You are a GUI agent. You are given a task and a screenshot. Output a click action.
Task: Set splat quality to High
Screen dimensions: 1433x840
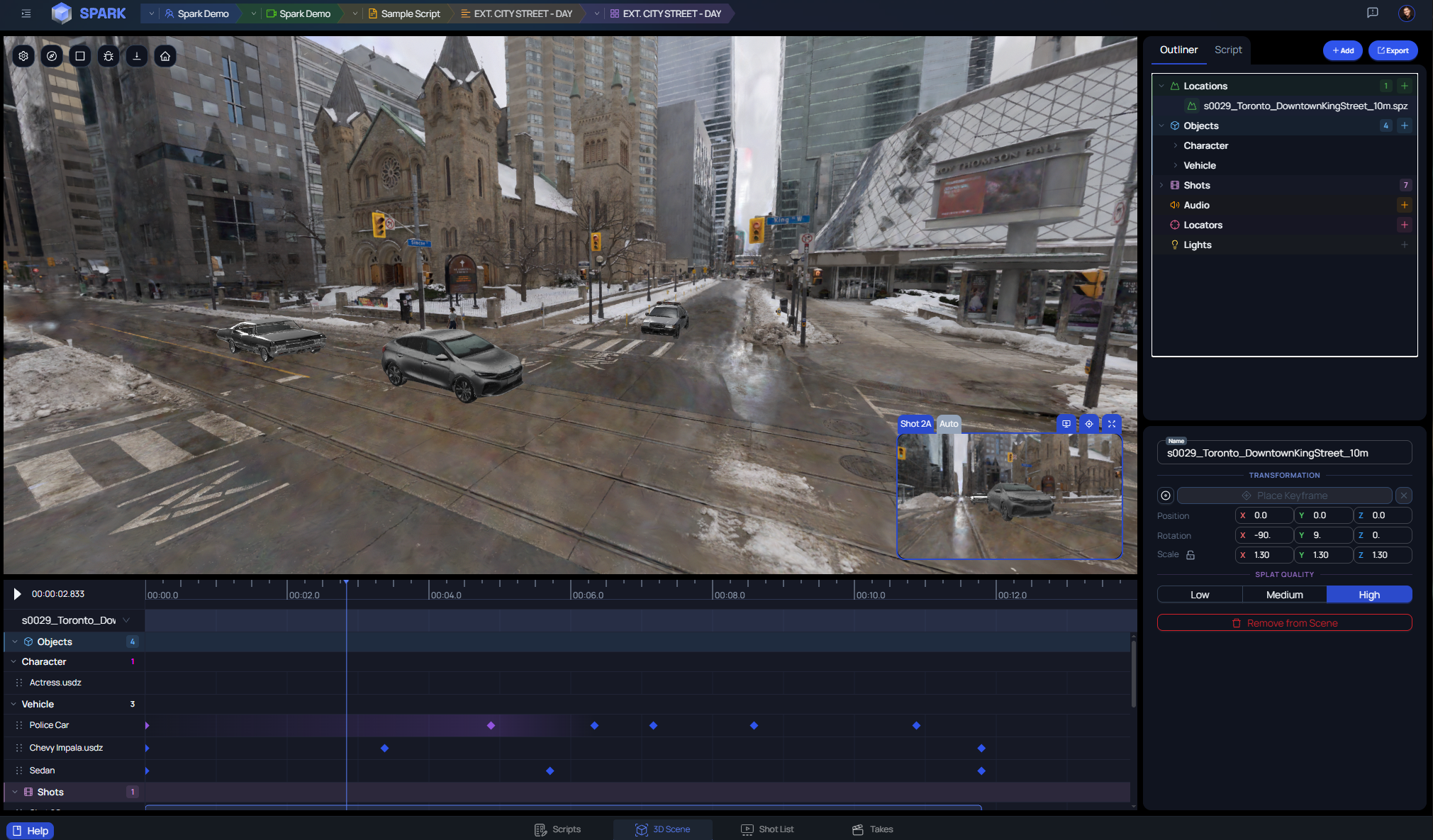(1369, 595)
